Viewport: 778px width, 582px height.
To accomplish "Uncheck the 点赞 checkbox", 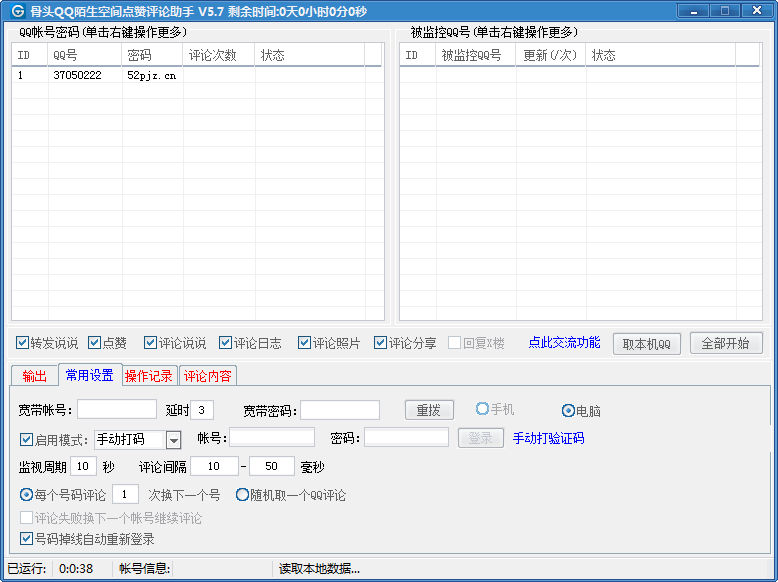I will click(95, 343).
